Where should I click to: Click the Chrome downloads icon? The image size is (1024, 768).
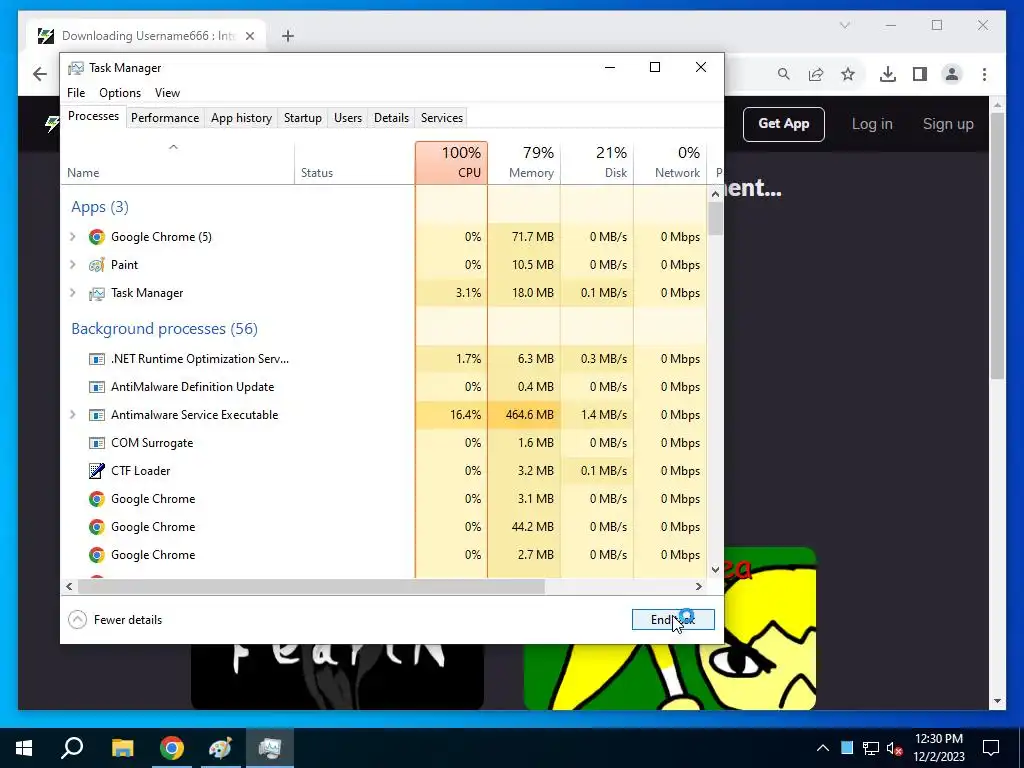(888, 74)
